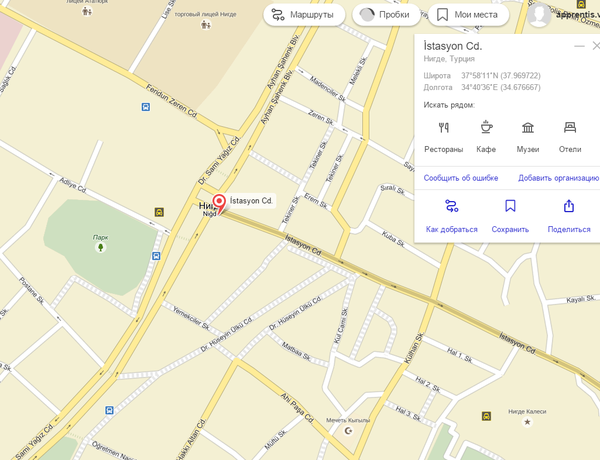
Task: Click the user profile avatar
Action: [x=539, y=15]
